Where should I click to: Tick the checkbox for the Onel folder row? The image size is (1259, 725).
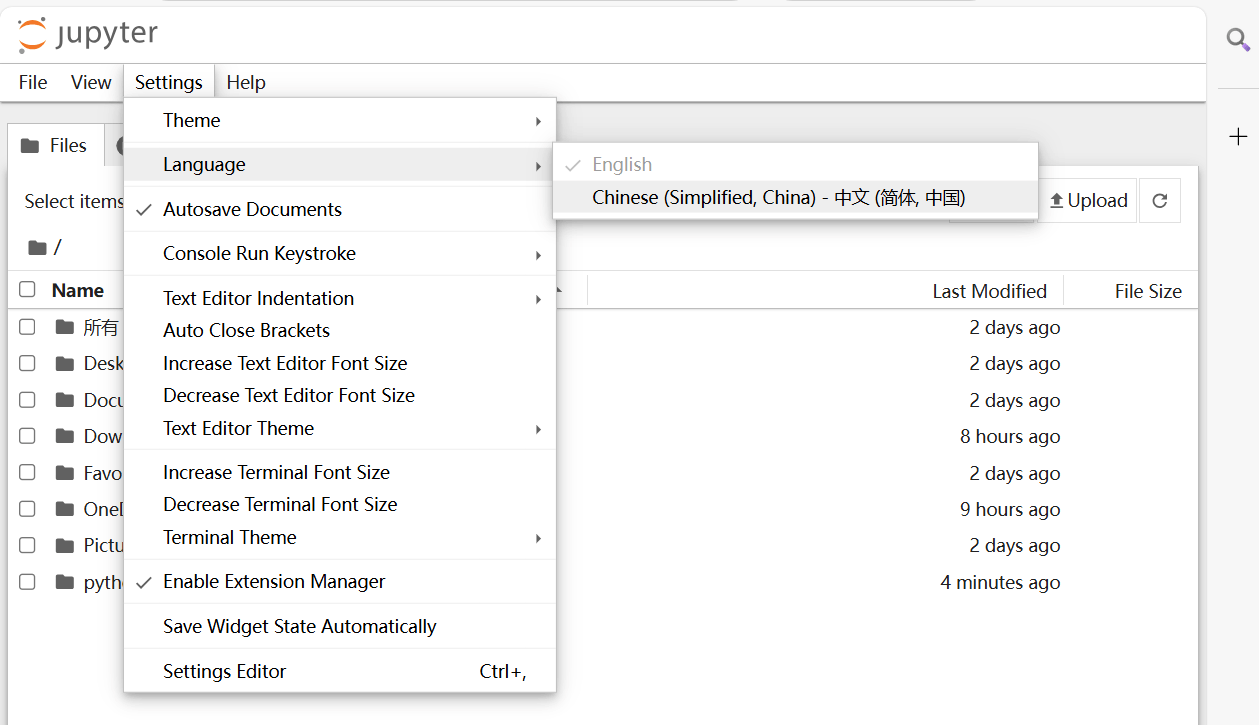(27, 509)
